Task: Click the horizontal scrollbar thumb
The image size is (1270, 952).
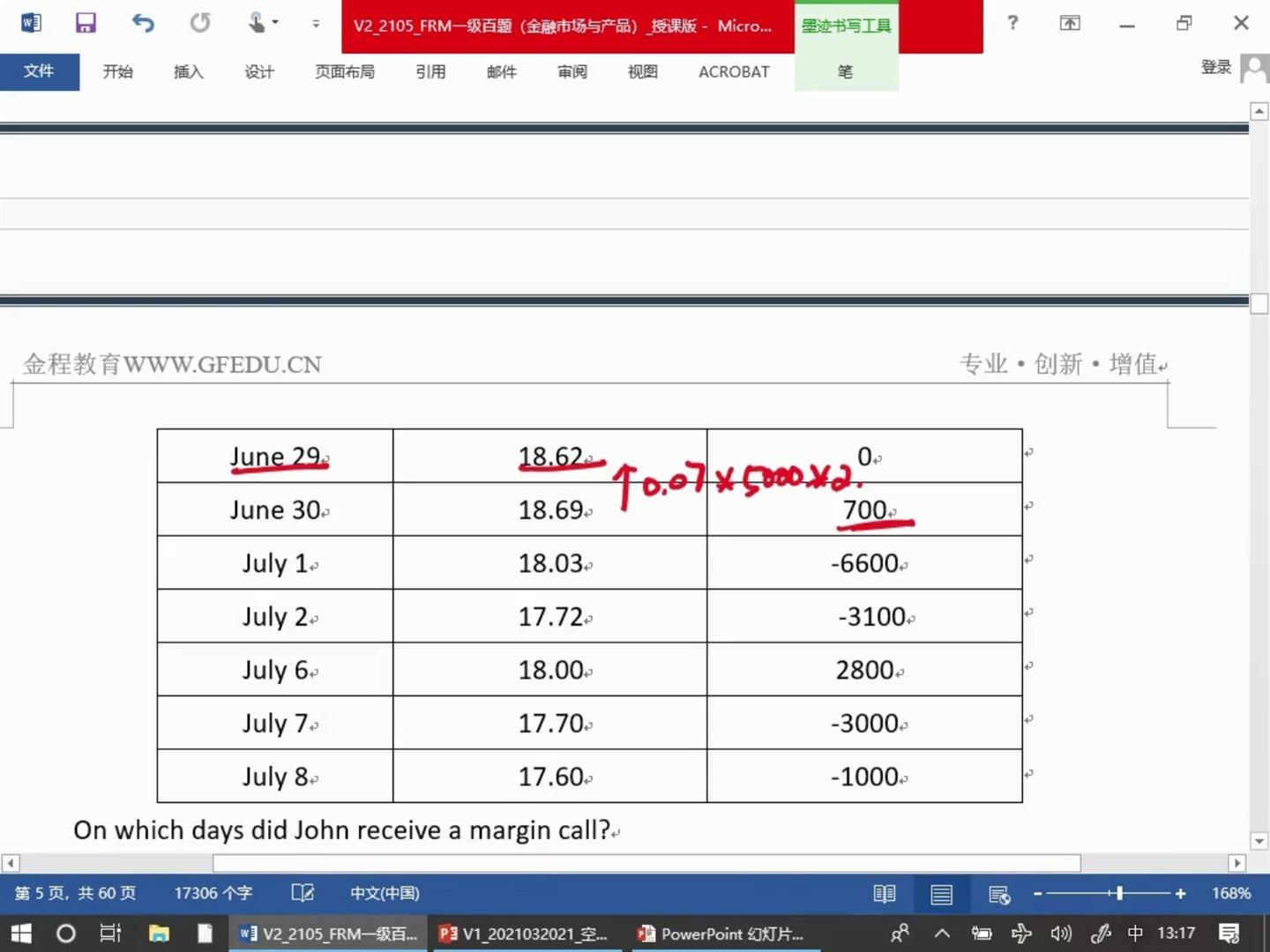Action: [646, 863]
